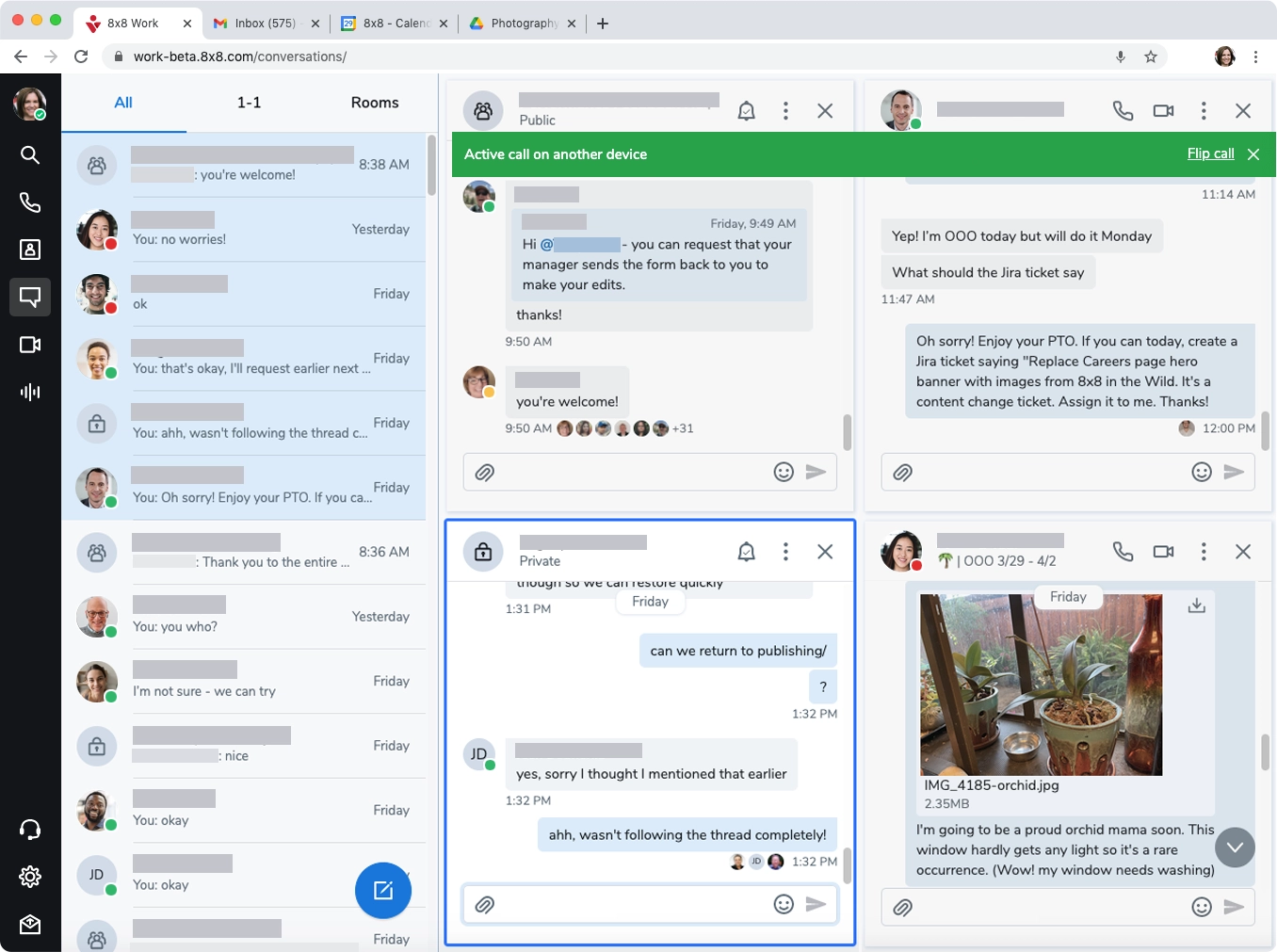Image resolution: width=1277 pixels, height=952 pixels.
Task: Attach file in Private room input
Action: pyautogui.click(x=485, y=905)
